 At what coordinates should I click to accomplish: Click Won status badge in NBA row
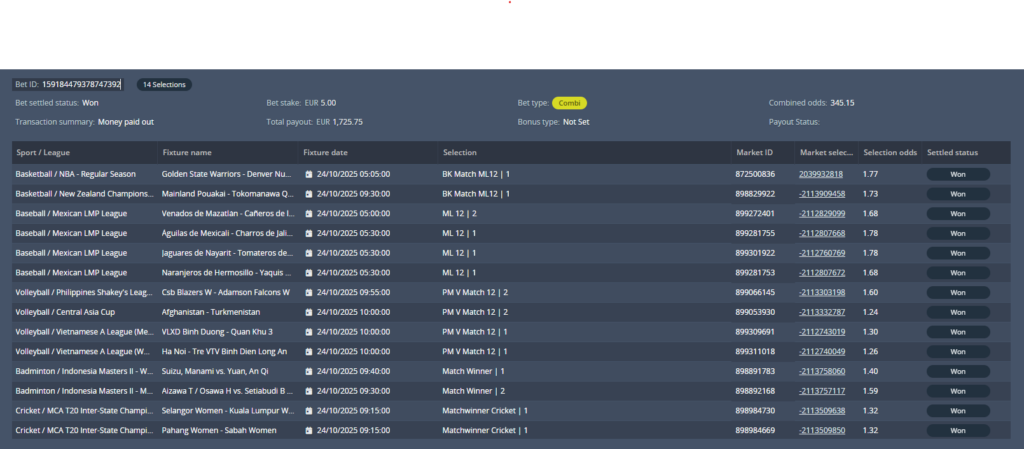pos(957,174)
